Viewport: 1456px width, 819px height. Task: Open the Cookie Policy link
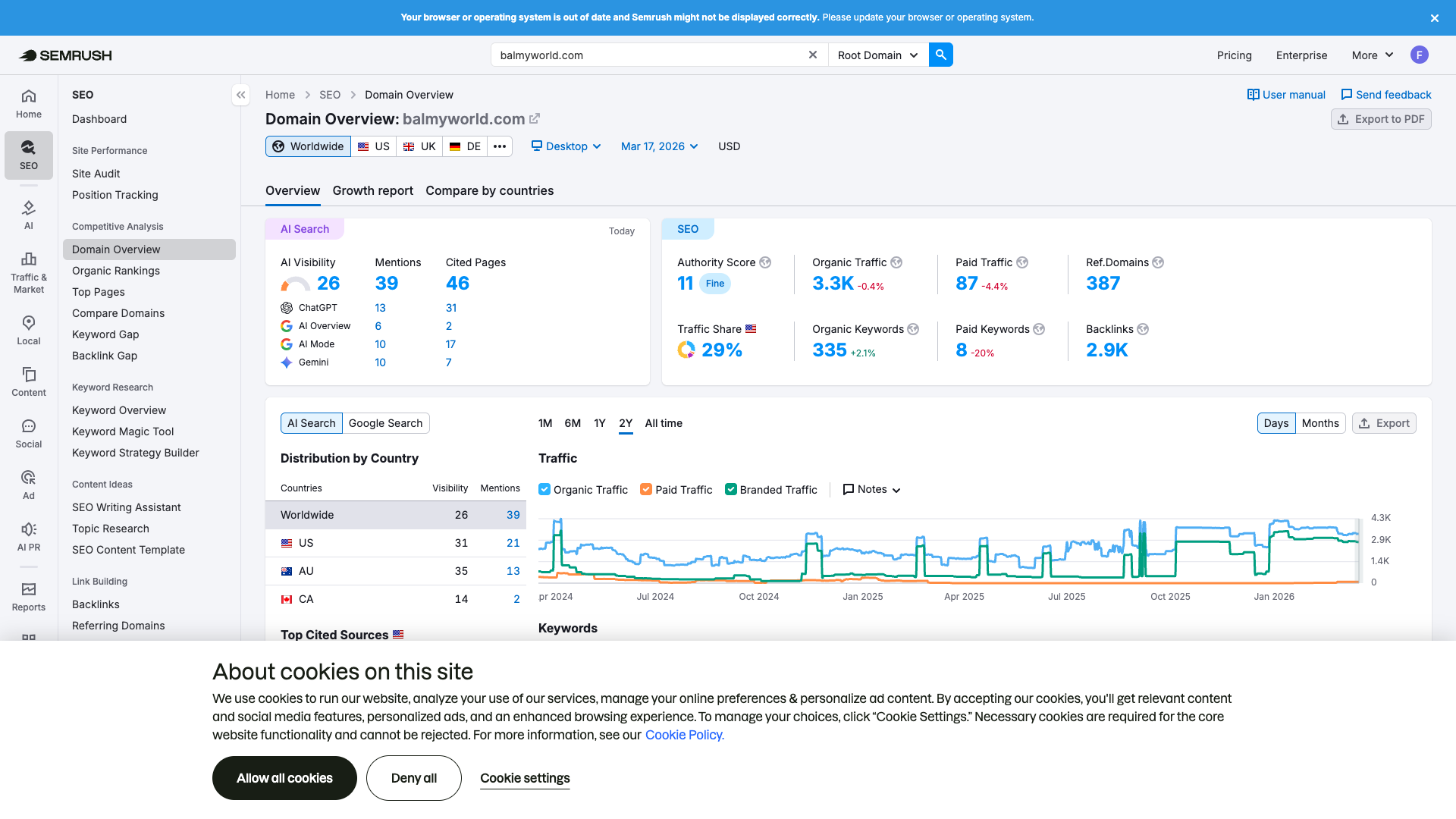(x=684, y=735)
